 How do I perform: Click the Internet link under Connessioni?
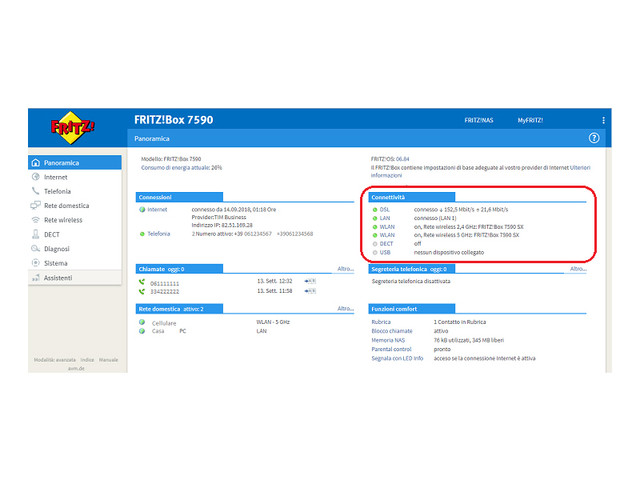pyautogui.click(x=157, y=209)
